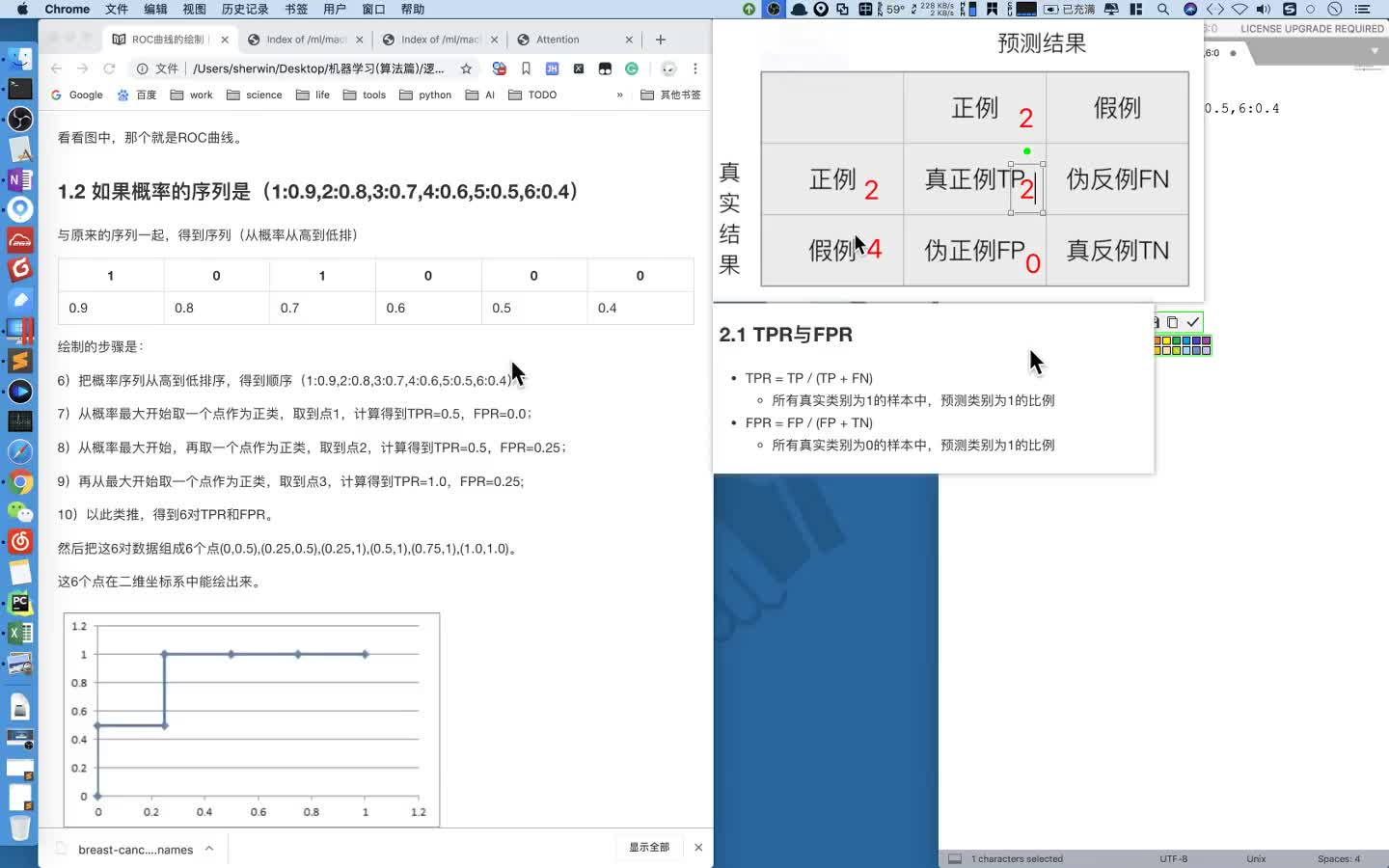Open the 其他书签 bookmarks folder
This screenshot has width=1389, height=868.
(670, 95)
